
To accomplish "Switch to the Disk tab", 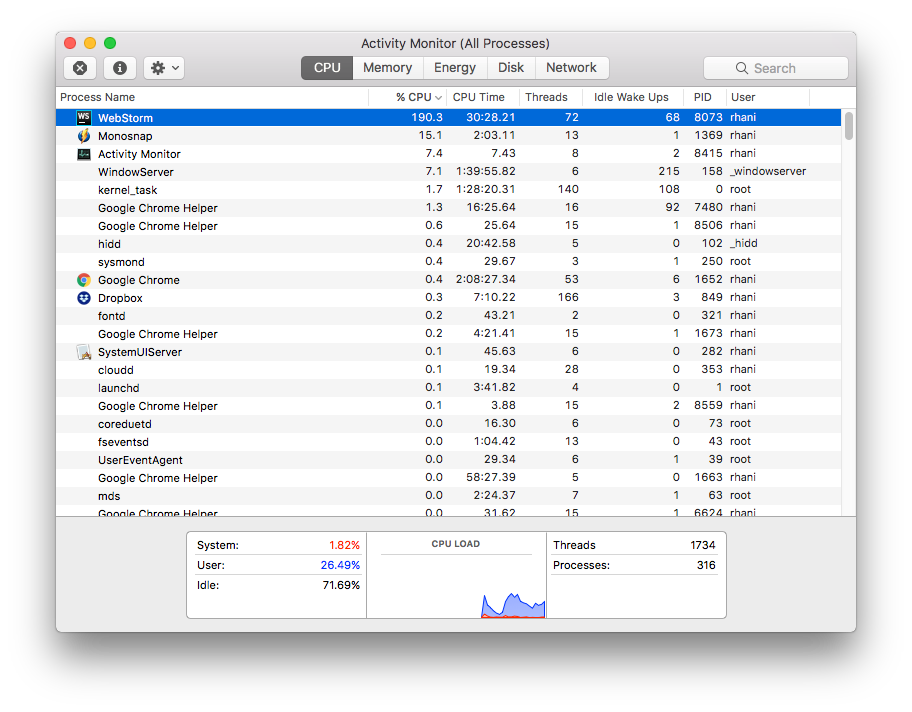I will pos(511,68).
